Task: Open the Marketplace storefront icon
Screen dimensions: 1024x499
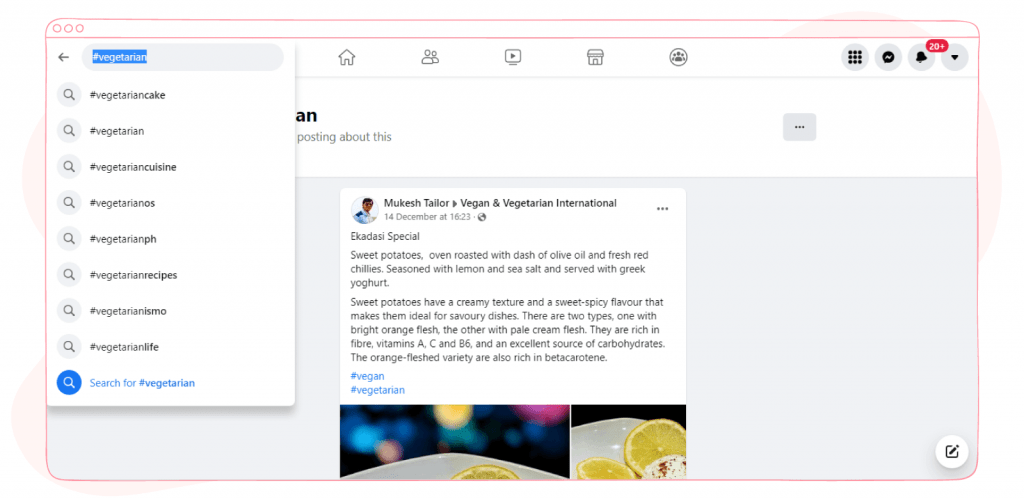Action: click(595, 57)
